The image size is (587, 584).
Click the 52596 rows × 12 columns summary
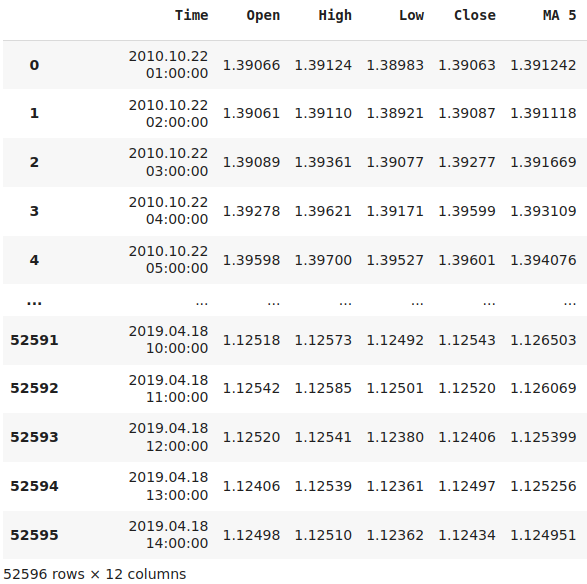[x=95, y=574]
